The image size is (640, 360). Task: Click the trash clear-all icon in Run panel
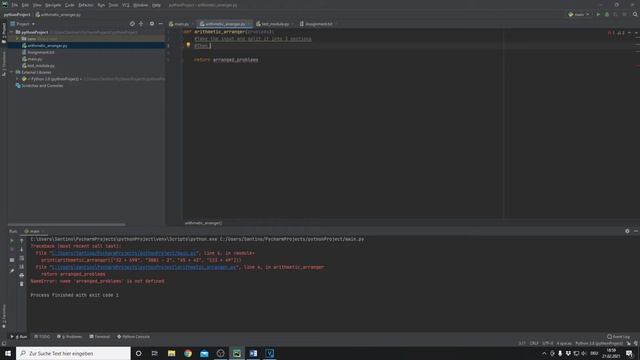22,284
